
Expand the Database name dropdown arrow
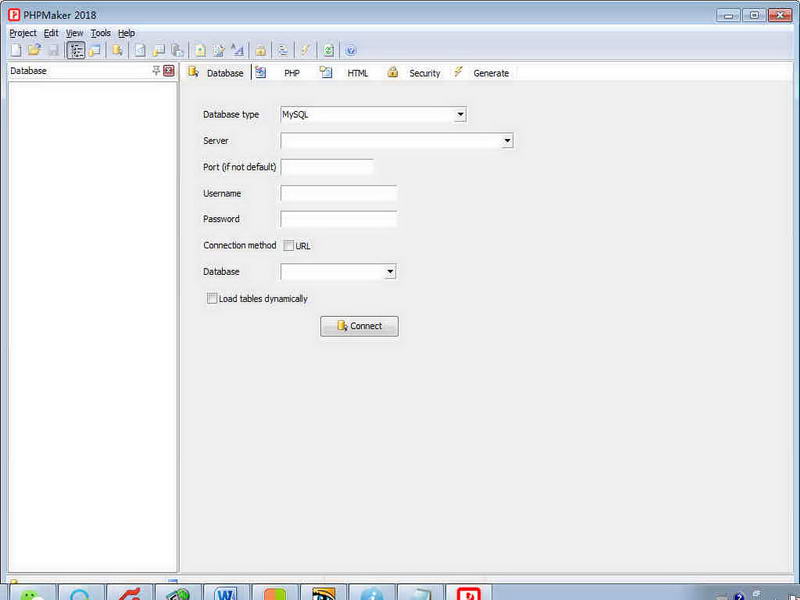coord(390,271)
